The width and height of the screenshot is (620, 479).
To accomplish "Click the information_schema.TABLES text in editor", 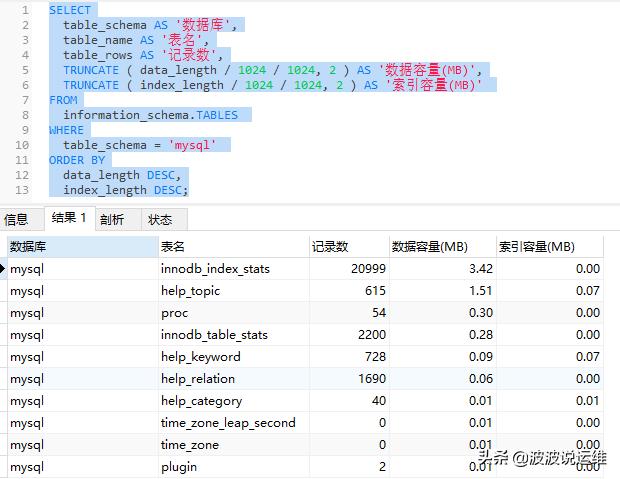I will 151,115.
